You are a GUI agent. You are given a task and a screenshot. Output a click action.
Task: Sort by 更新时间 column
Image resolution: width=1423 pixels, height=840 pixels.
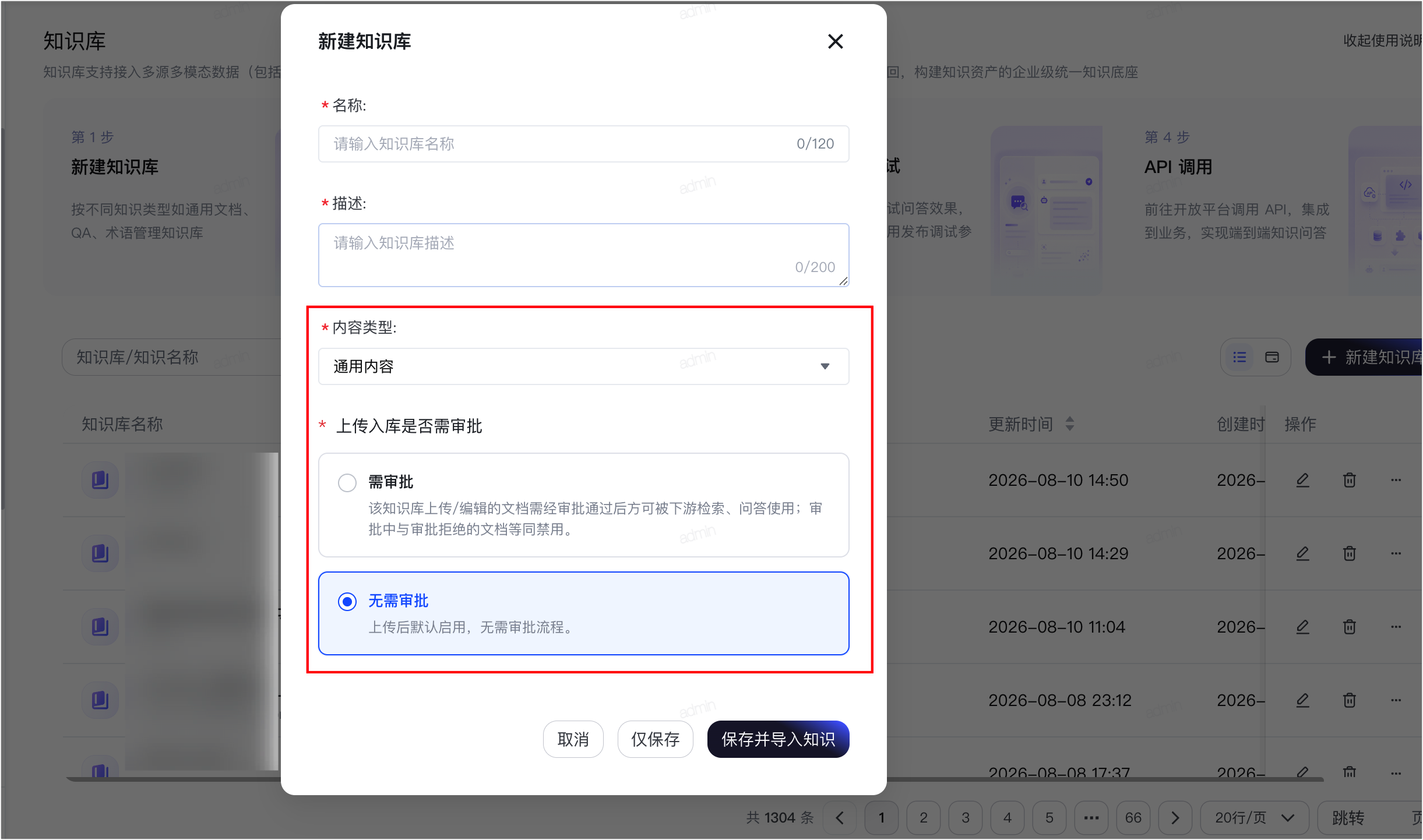pyautogui.click(x=1070, y=423)
